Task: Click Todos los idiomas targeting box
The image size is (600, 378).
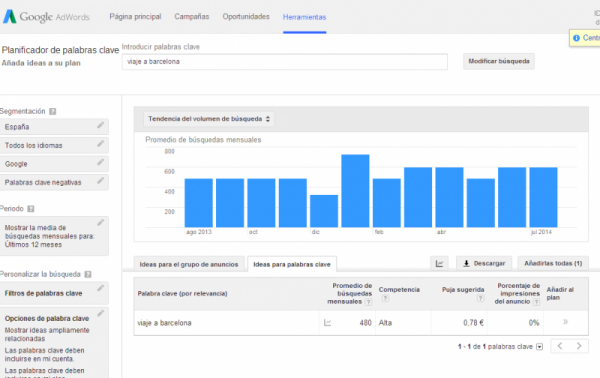Action: coord(54,145)
